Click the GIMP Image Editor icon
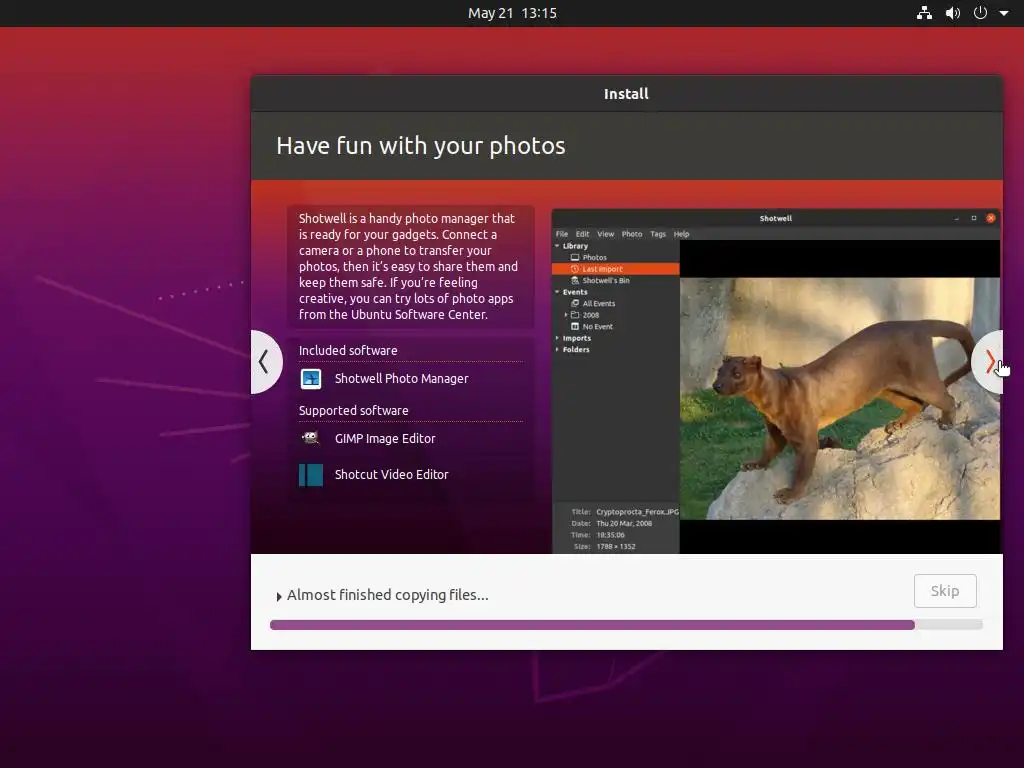Image resolution: width=1024 pixels, height=768 pixels. [311, 438]
